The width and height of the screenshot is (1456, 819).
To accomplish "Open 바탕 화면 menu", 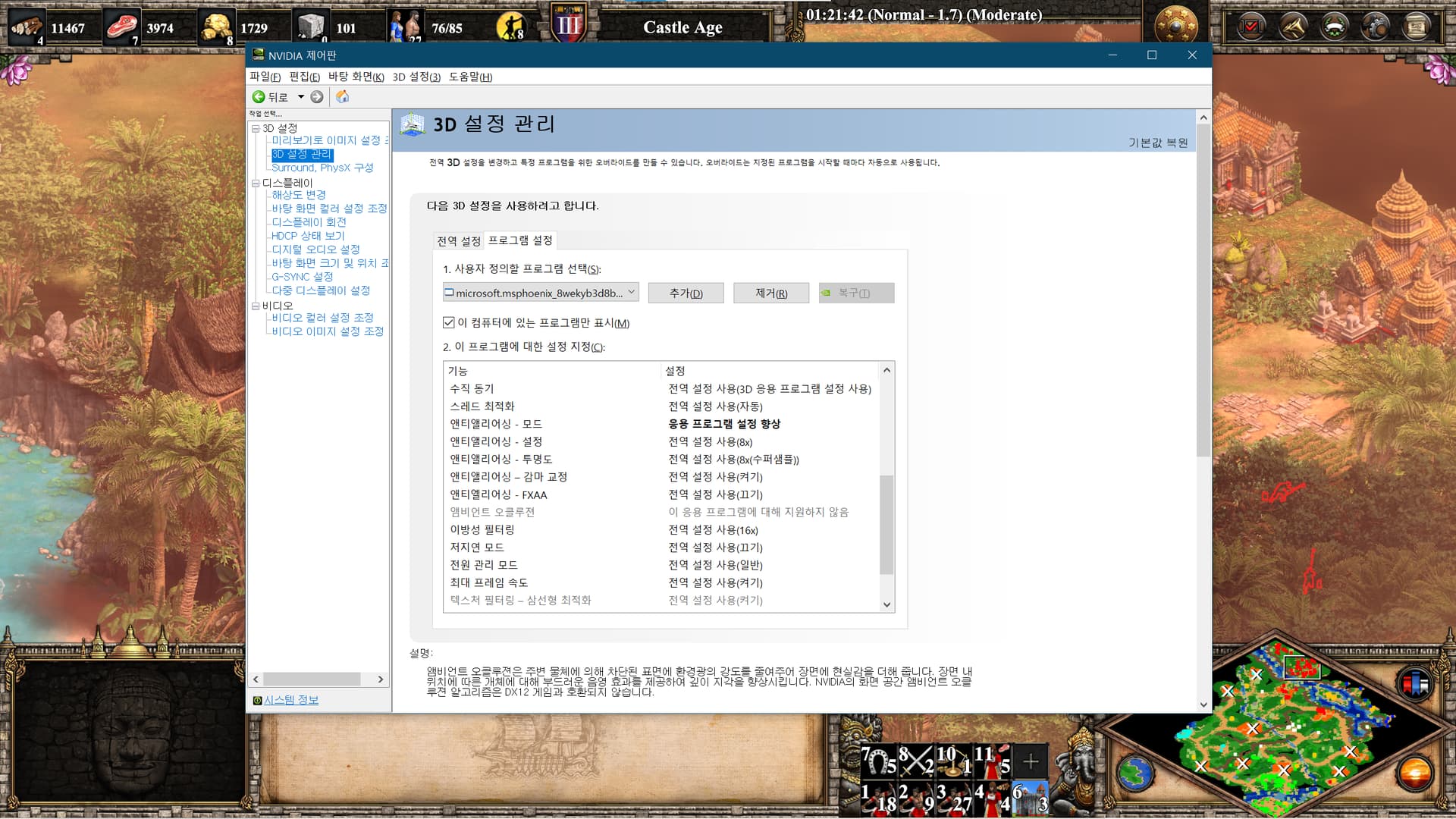I will (356, 77).
